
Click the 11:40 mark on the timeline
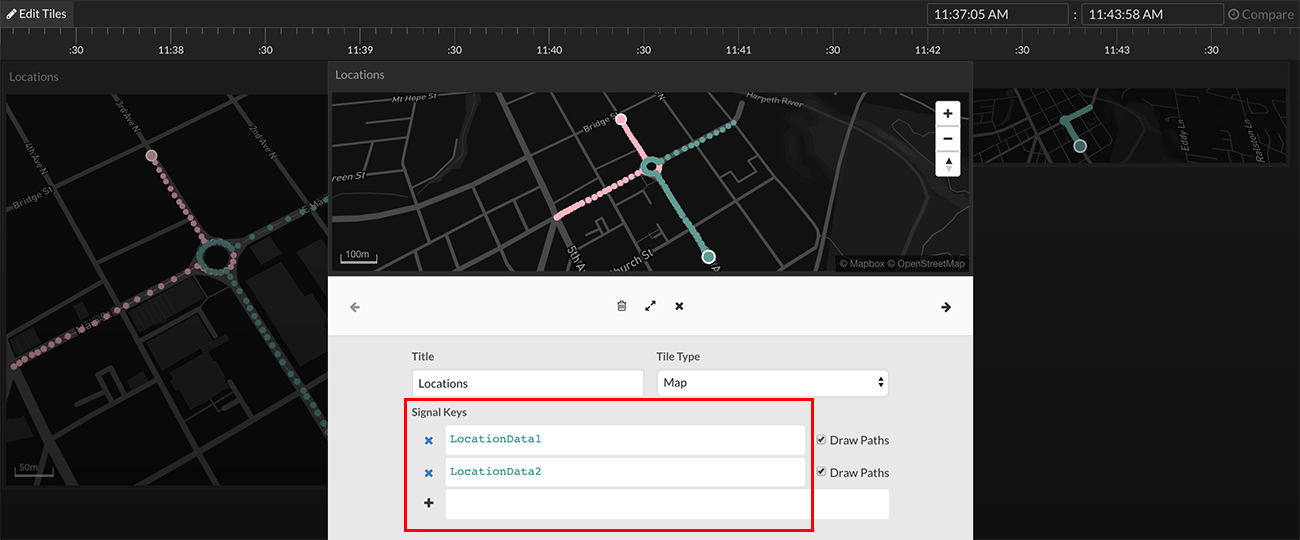pyautogui.click(x=549, y=50)
